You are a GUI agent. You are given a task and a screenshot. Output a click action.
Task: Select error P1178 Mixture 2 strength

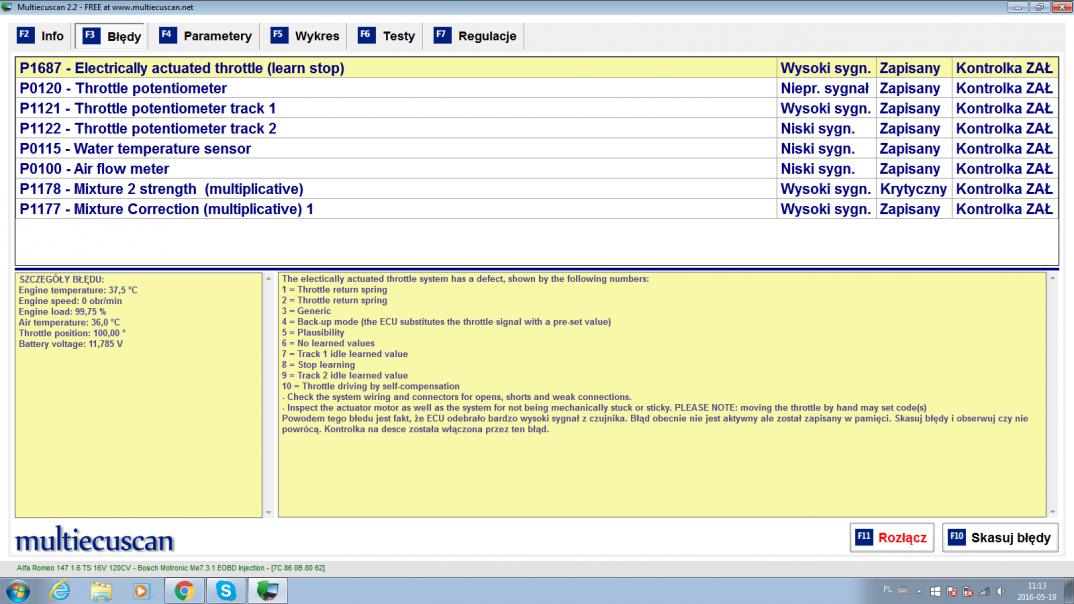pos(536,189)
